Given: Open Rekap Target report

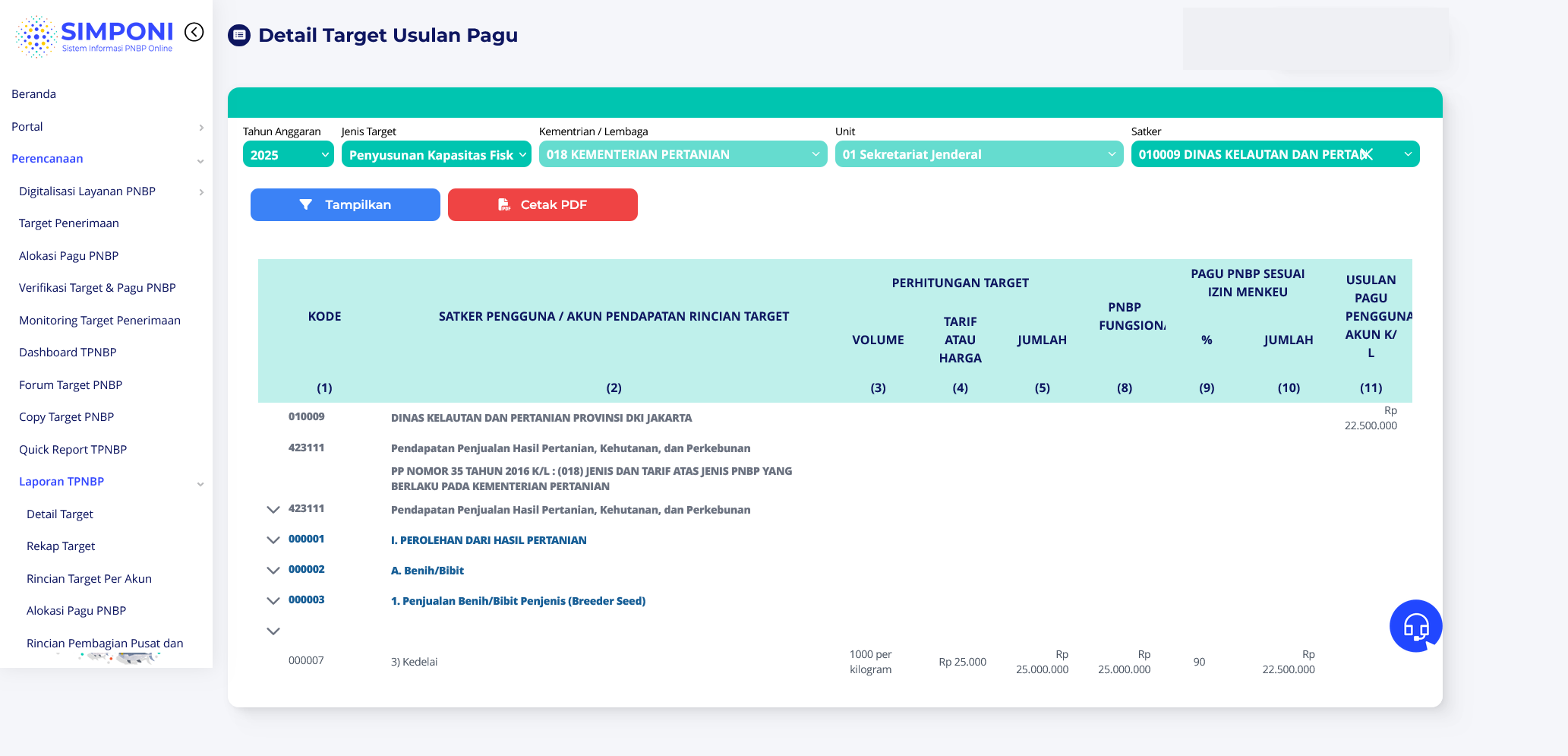Looking at the screenshot, I should (x=61, y=546).
